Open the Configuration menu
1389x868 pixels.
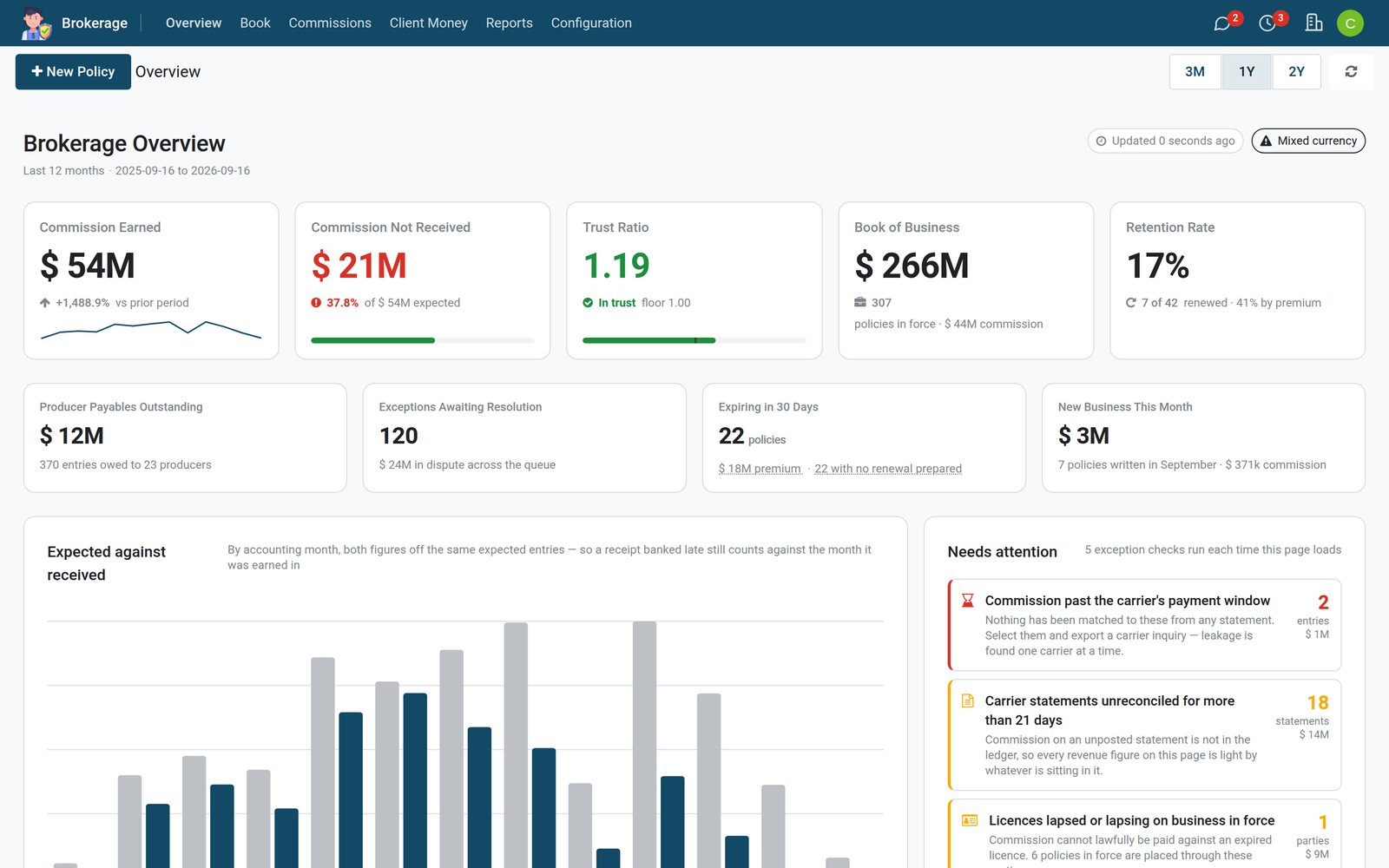[x=591, y=23]
